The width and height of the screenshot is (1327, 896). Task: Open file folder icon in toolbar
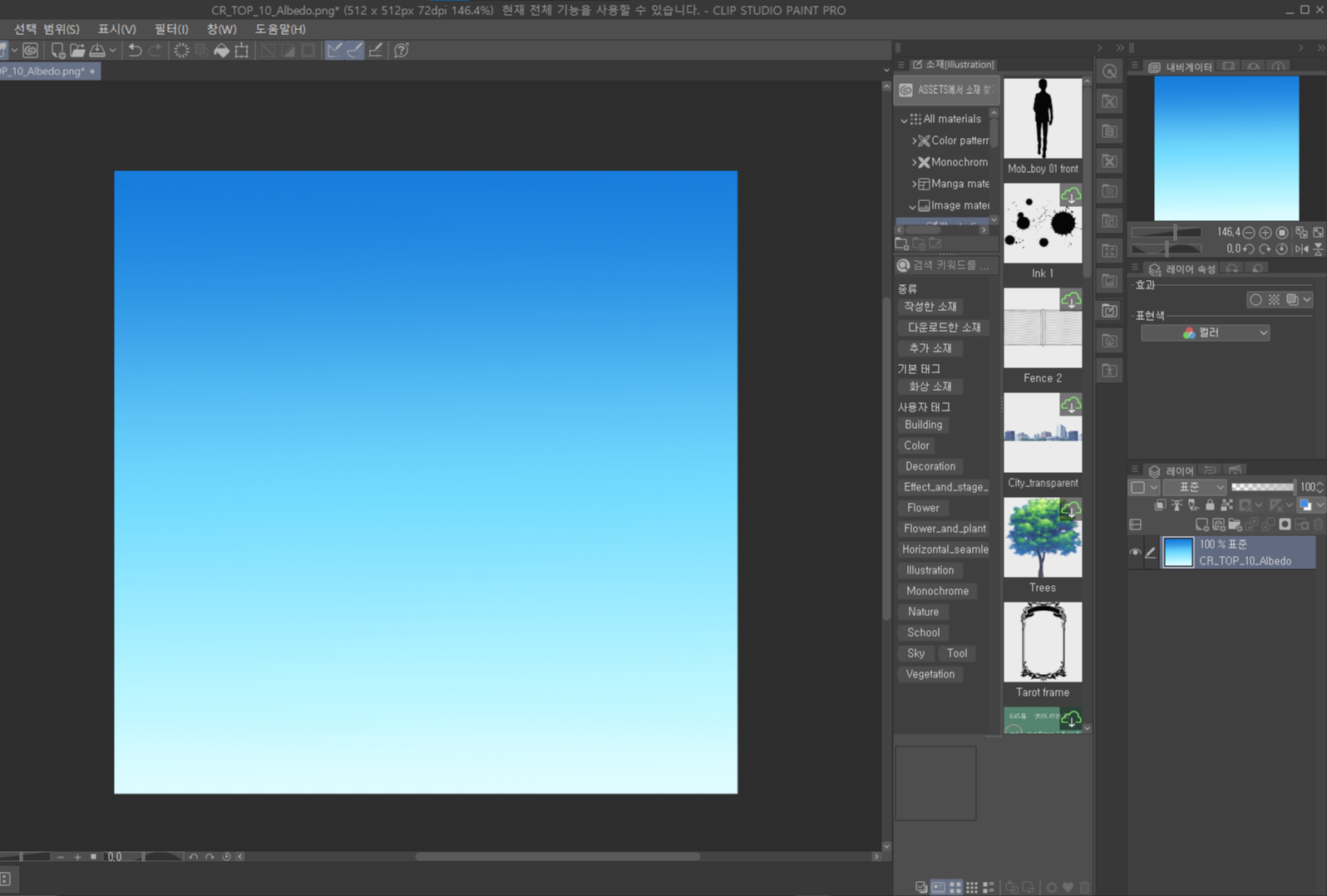click(x=77, y=51)
